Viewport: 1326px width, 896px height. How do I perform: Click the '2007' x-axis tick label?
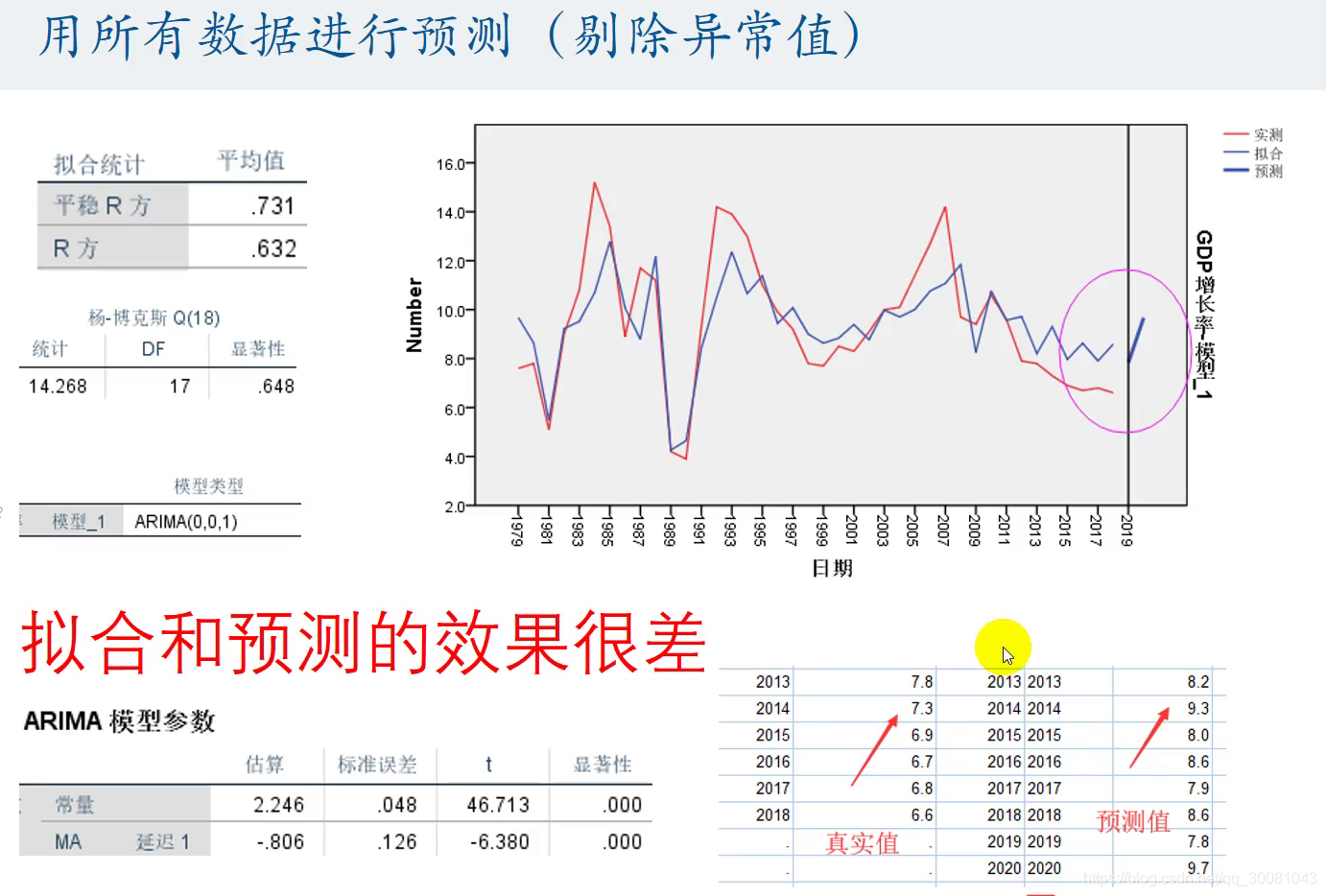click(943, 531)
